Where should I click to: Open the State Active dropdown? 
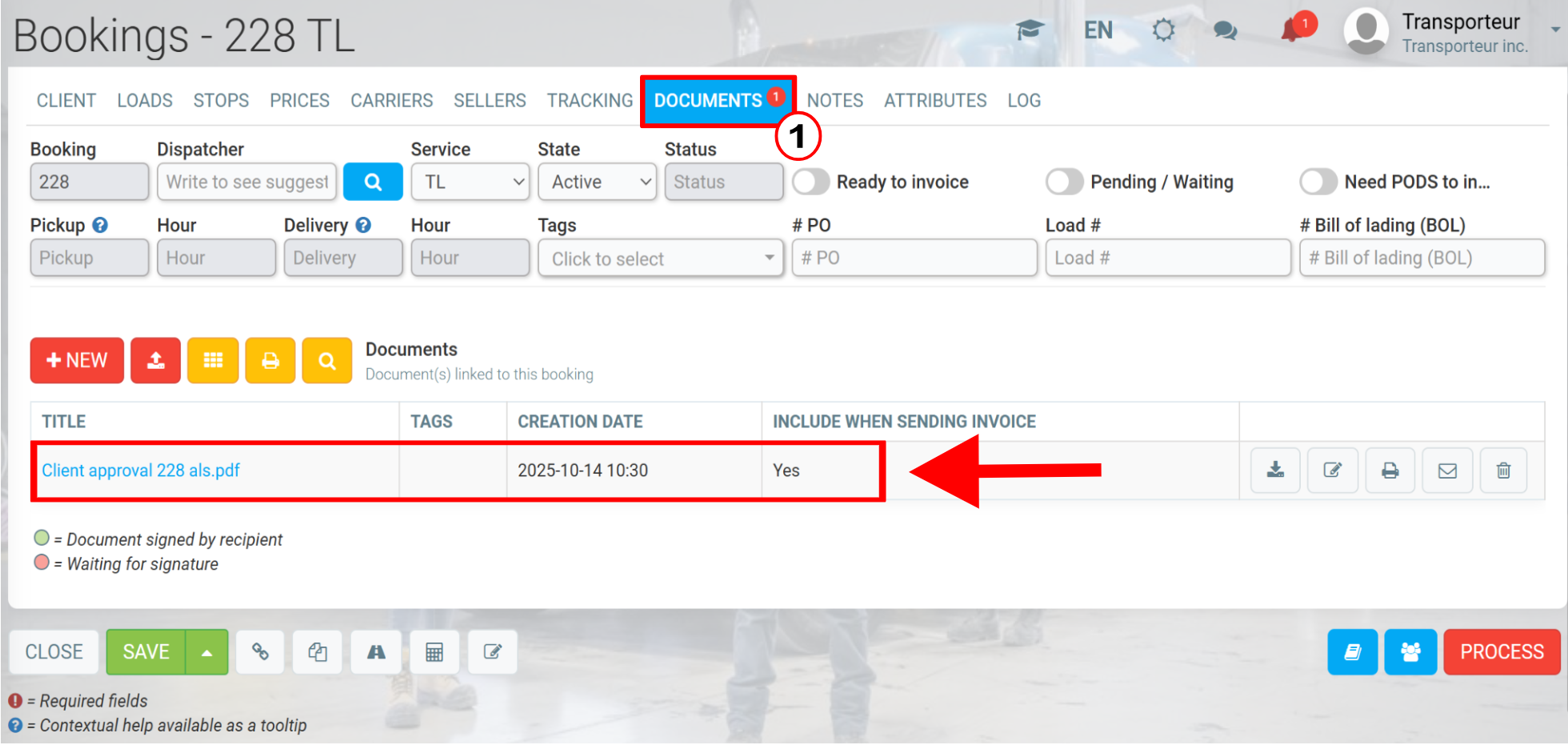(x=598, y=182)
